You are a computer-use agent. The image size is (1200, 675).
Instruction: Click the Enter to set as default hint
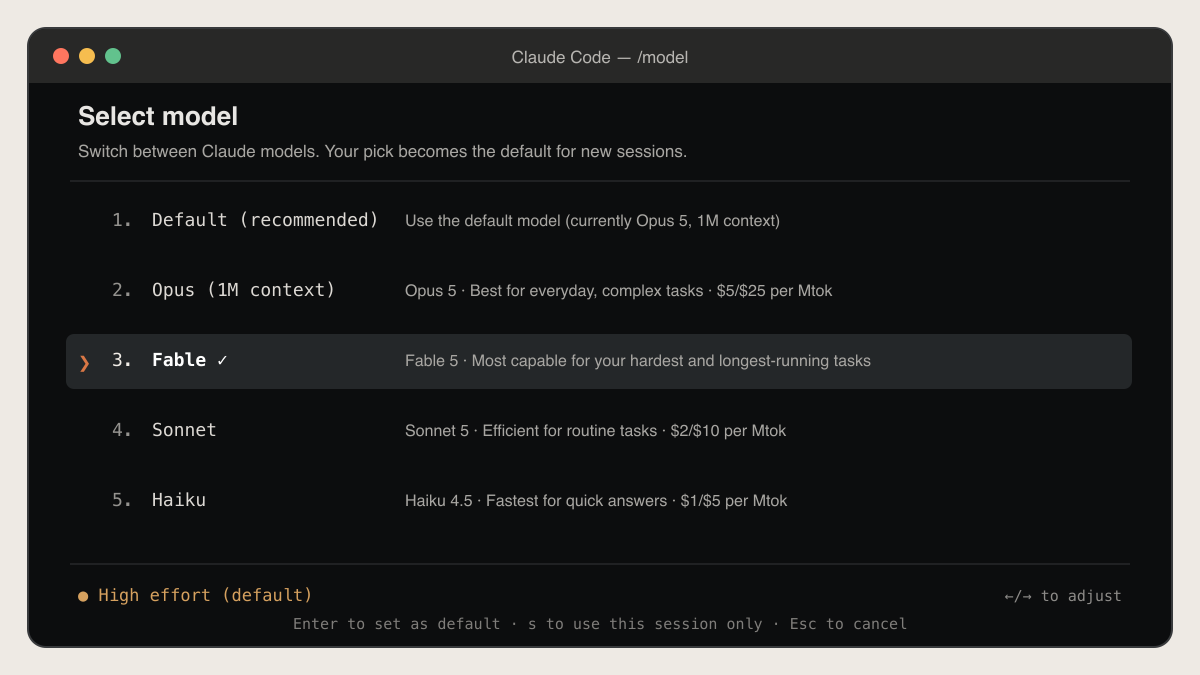click(x=396, y=624)
